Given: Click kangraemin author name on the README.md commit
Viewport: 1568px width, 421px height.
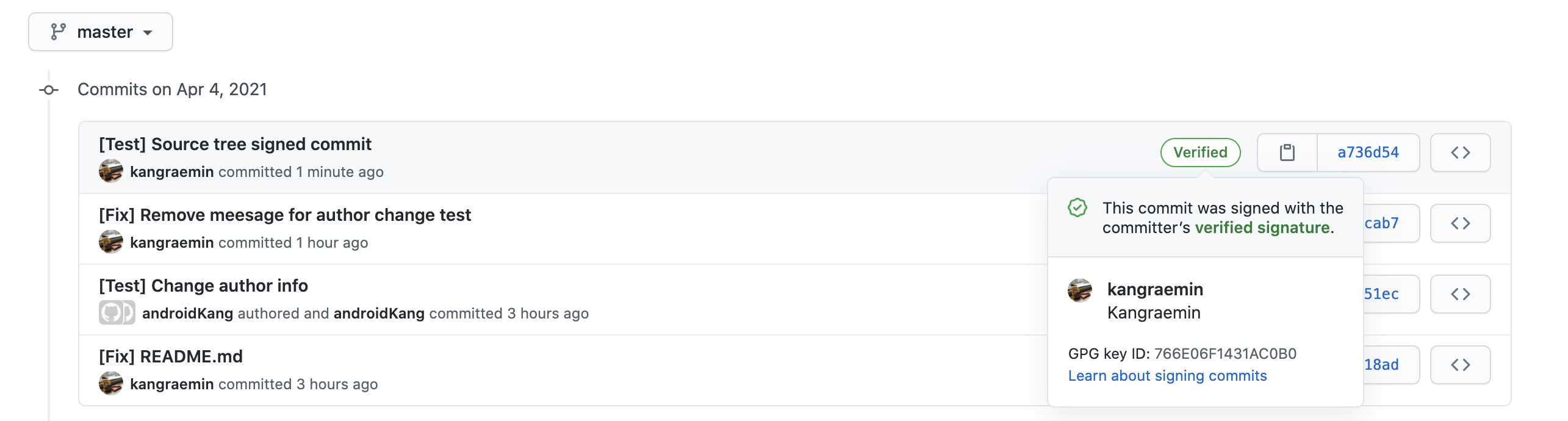Looking at the screenshot, I should 172,384.
